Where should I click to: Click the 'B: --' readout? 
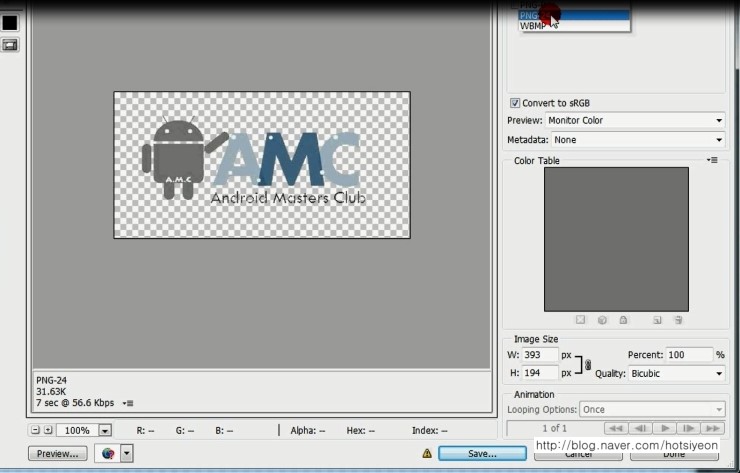pyautogui.click(x=224, y=431)
